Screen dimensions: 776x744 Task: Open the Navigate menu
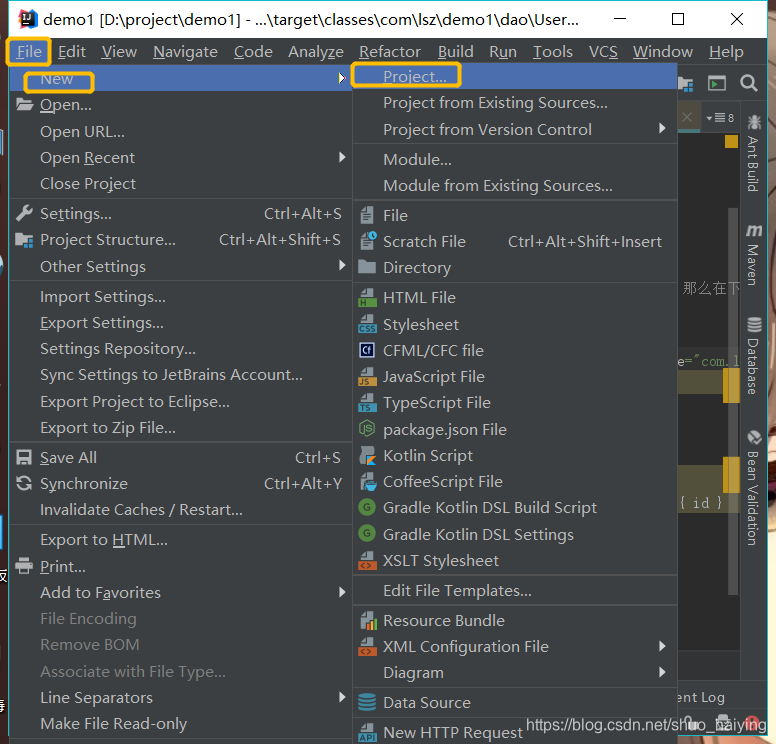pos(185,51)
